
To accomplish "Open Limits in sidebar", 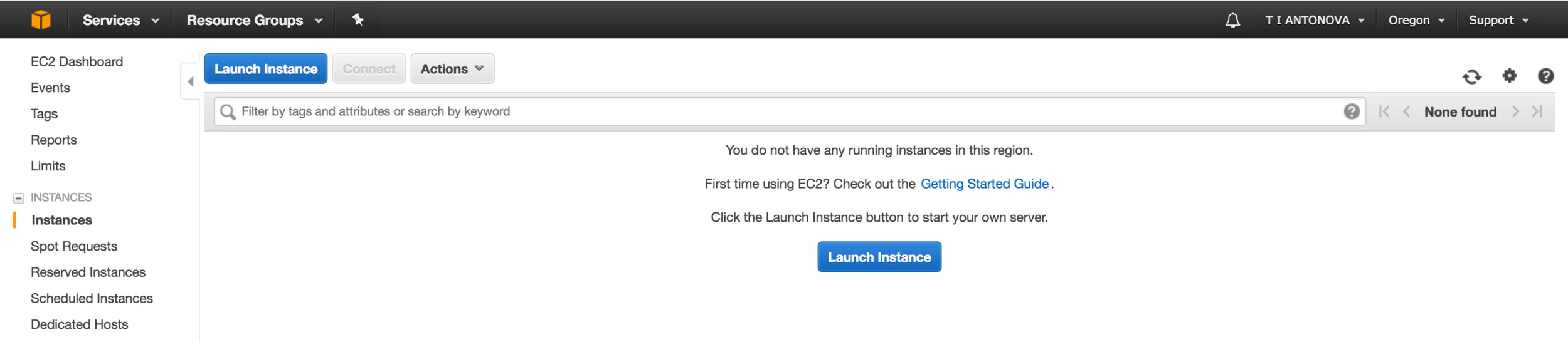I will pos(48,166).
